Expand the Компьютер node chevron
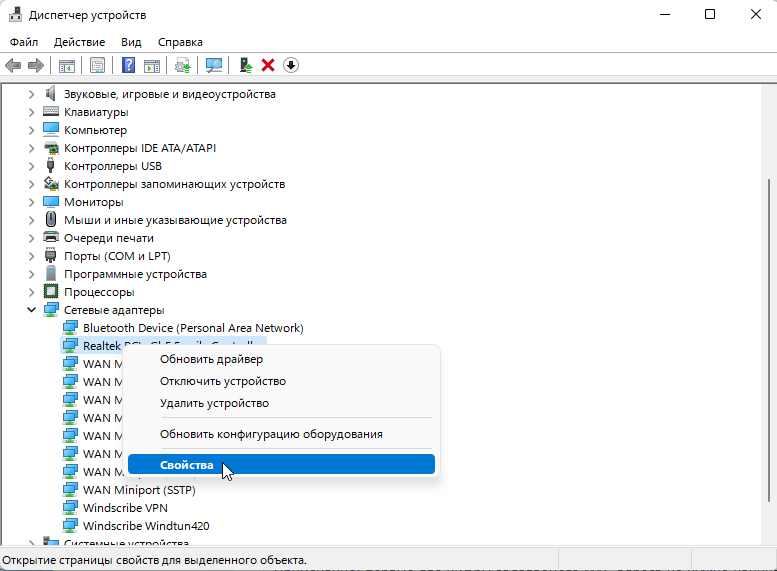 [x=31, y=130]
